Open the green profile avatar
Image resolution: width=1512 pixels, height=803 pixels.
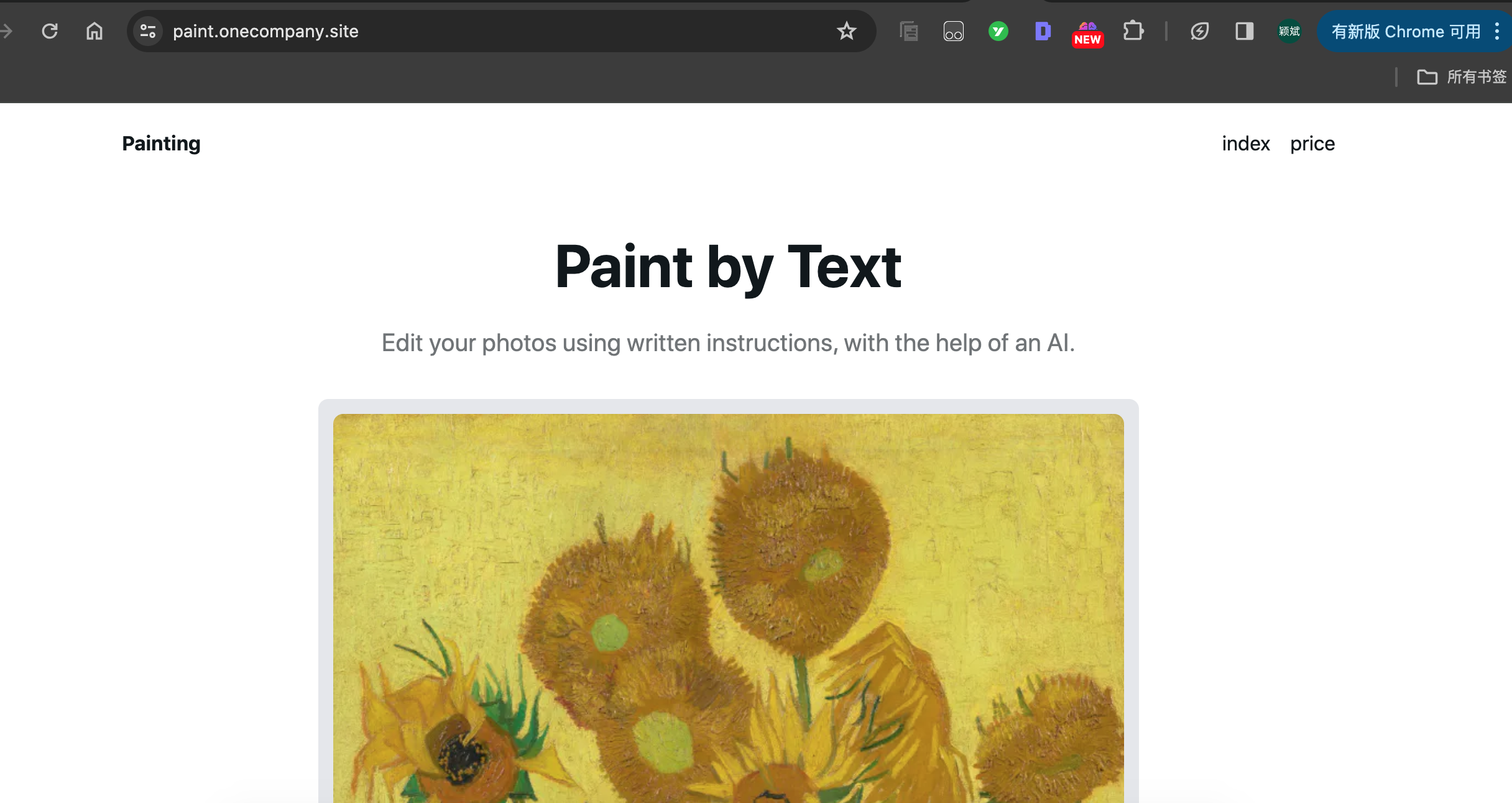[1289, 31]
